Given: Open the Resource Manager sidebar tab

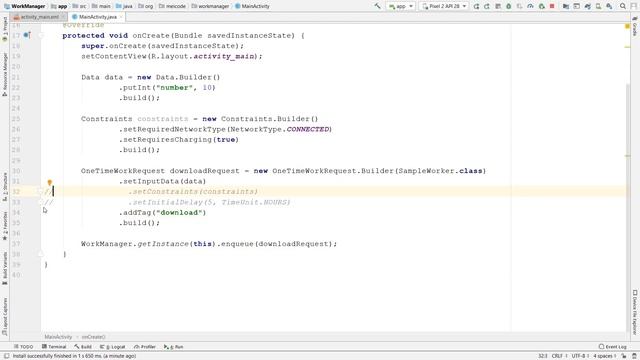Looking at the screenshot, I should click(5, 74).
